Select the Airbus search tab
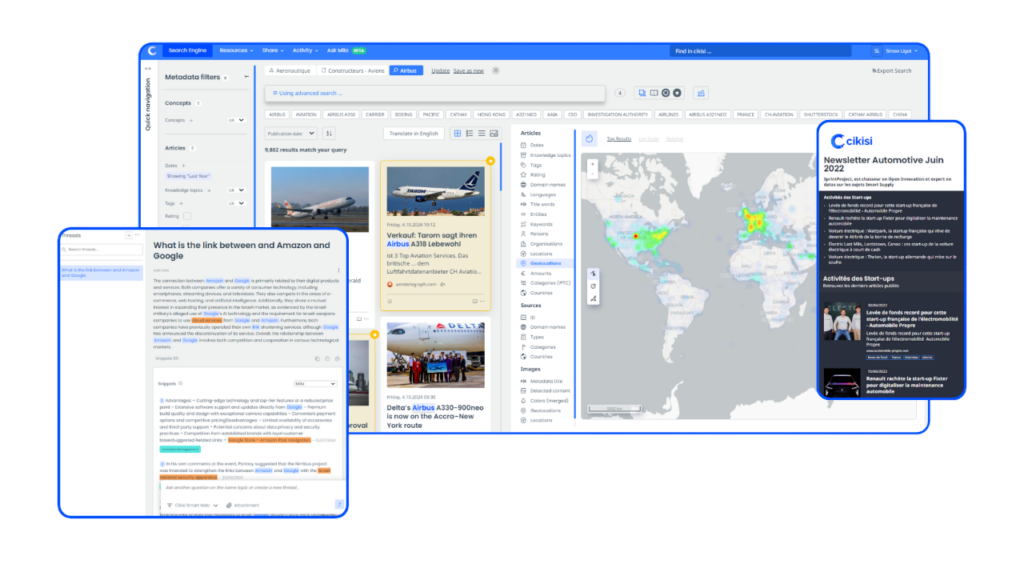 pos(406,71)
